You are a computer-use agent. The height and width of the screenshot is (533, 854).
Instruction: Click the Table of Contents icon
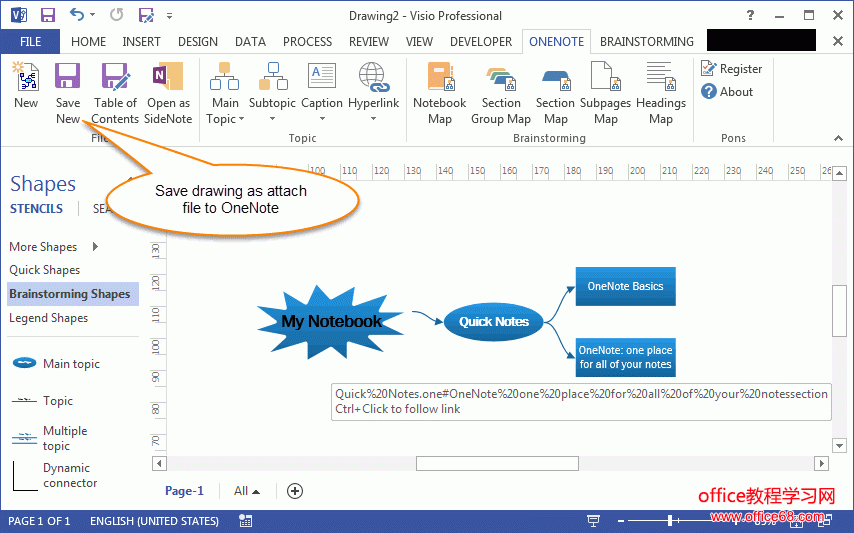pyautogui.click(x=115, y=78)
